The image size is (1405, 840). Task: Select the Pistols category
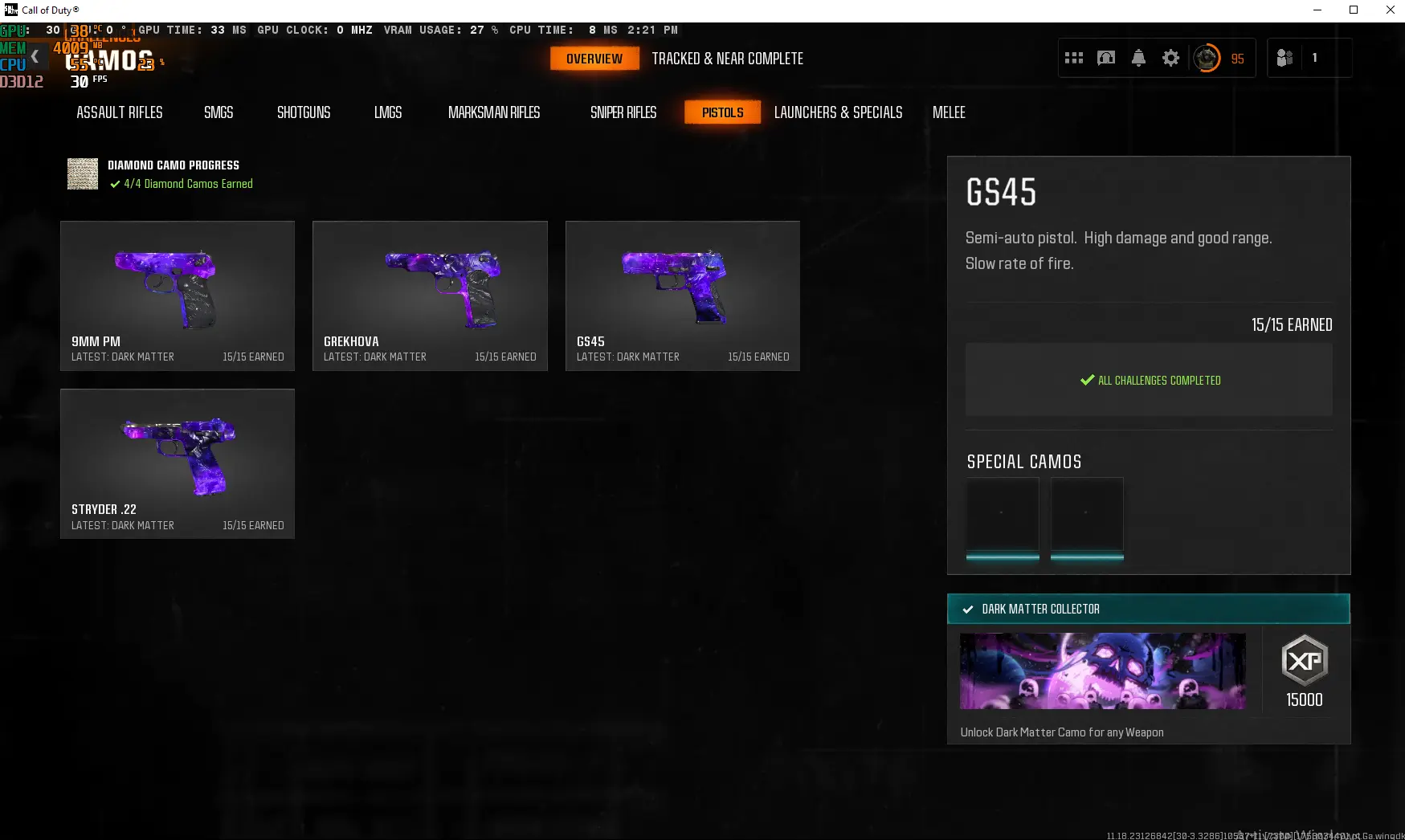click(x=723, y=112)
